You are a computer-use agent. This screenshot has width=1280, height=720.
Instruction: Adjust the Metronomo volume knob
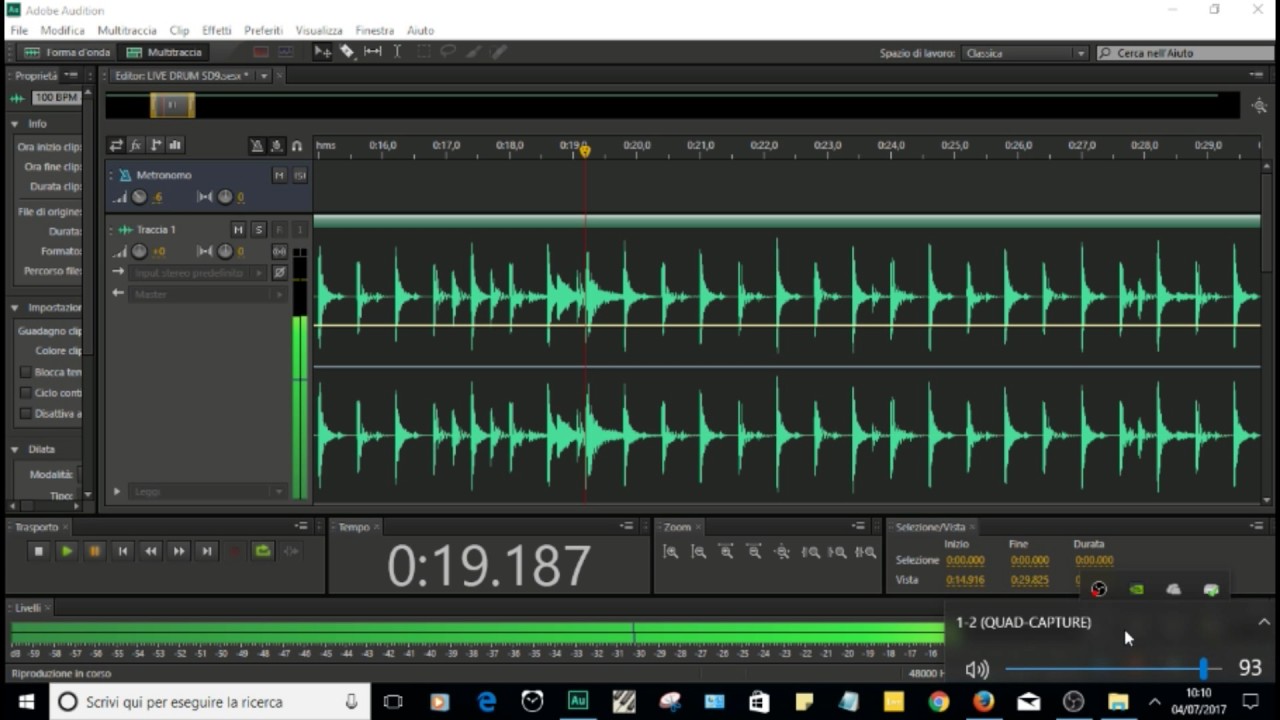tap(140, 197)
